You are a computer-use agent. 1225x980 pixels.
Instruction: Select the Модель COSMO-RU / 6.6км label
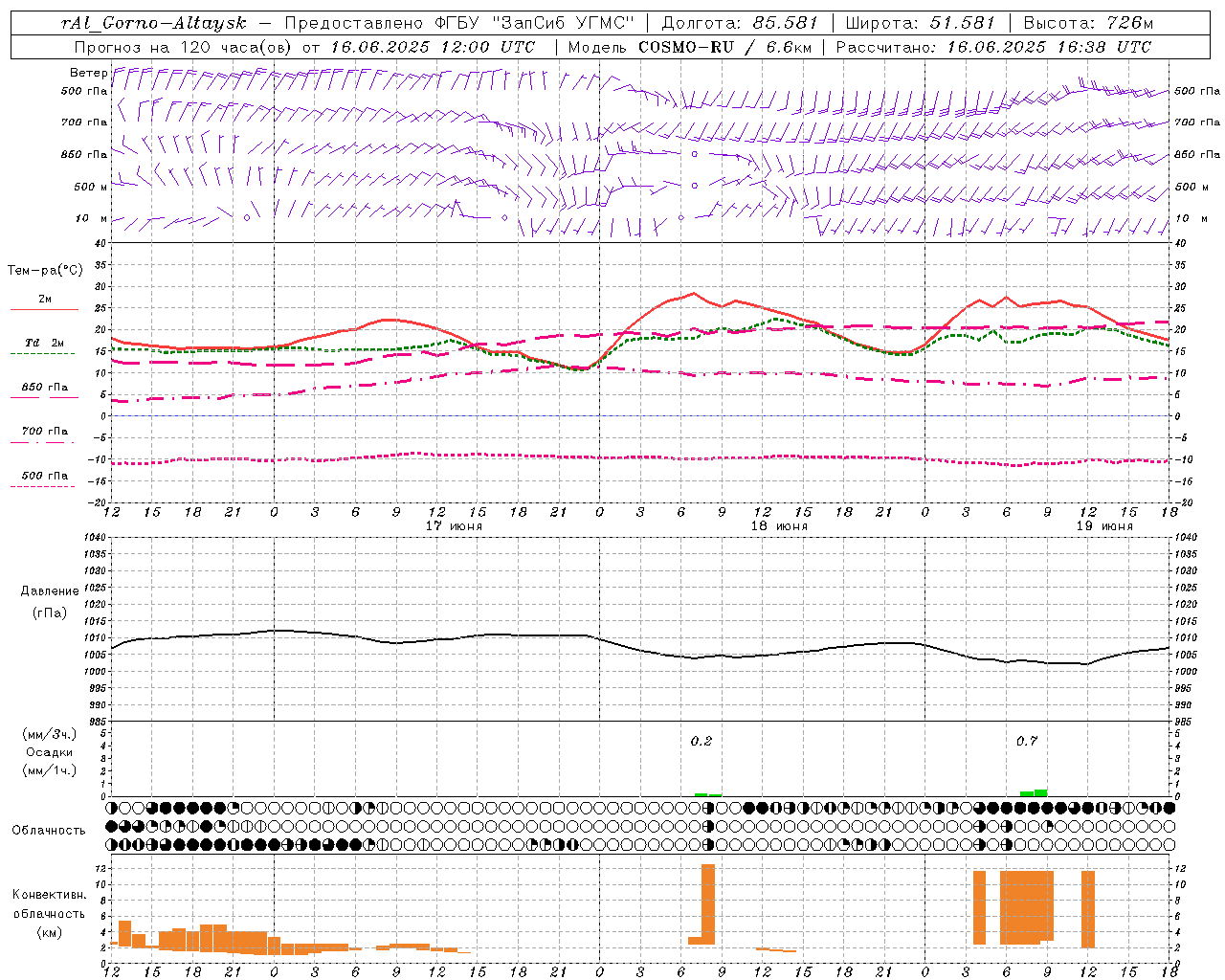coord(692,46)
